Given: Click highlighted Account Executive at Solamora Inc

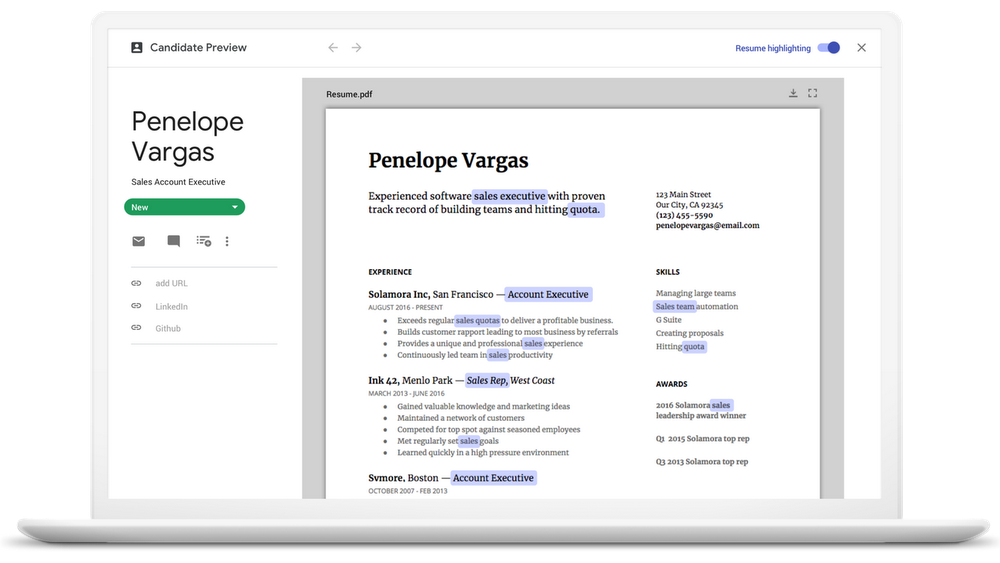Looking at the screenshot, I should pos(548,295).
